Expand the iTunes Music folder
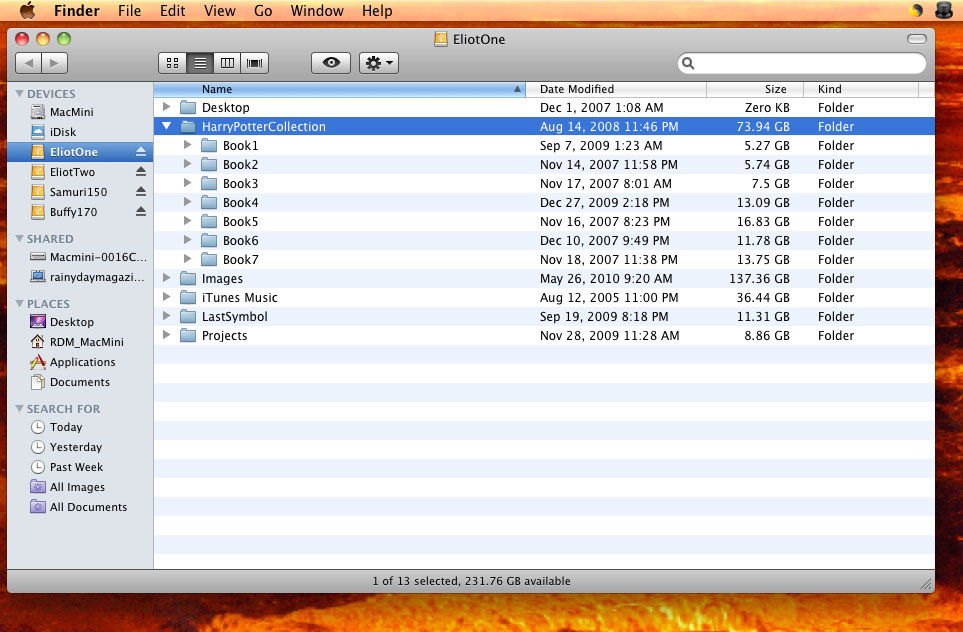The height and width of the screenshot is (632, 963). pos(166,297)
